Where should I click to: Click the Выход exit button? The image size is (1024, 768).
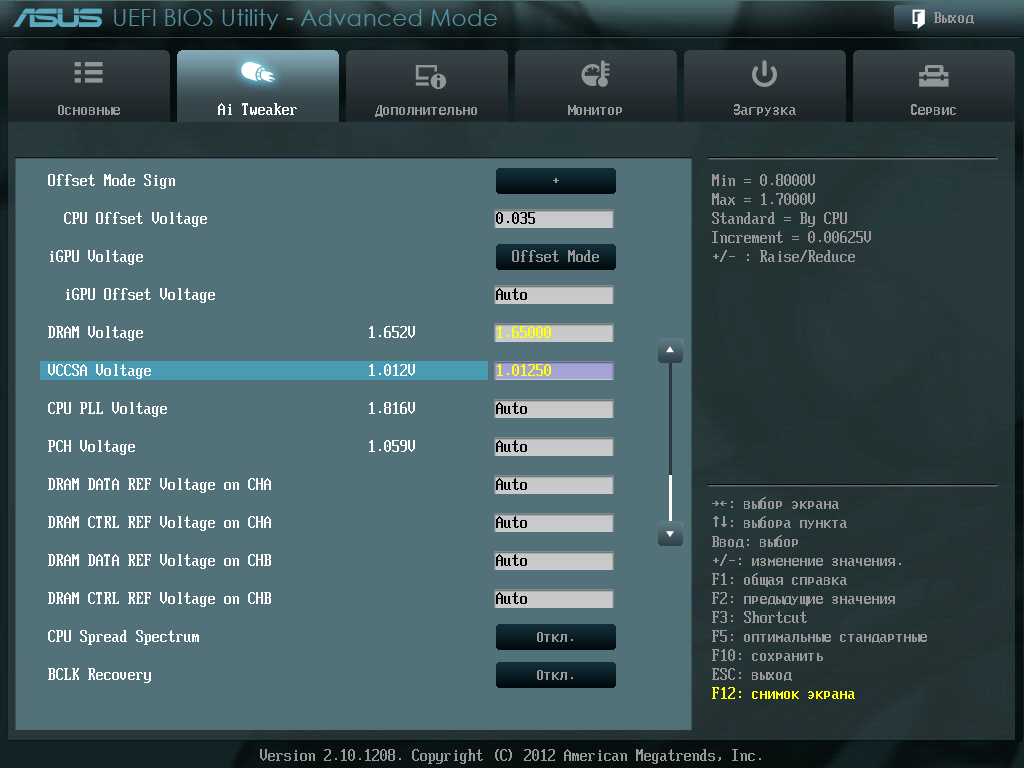[x=953, y=18]
